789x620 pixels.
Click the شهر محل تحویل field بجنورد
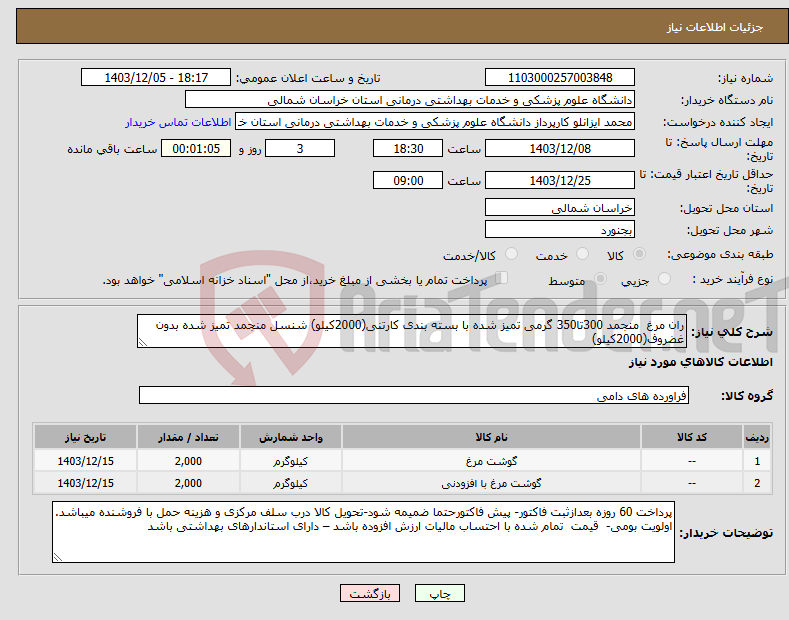coord(560,229)
